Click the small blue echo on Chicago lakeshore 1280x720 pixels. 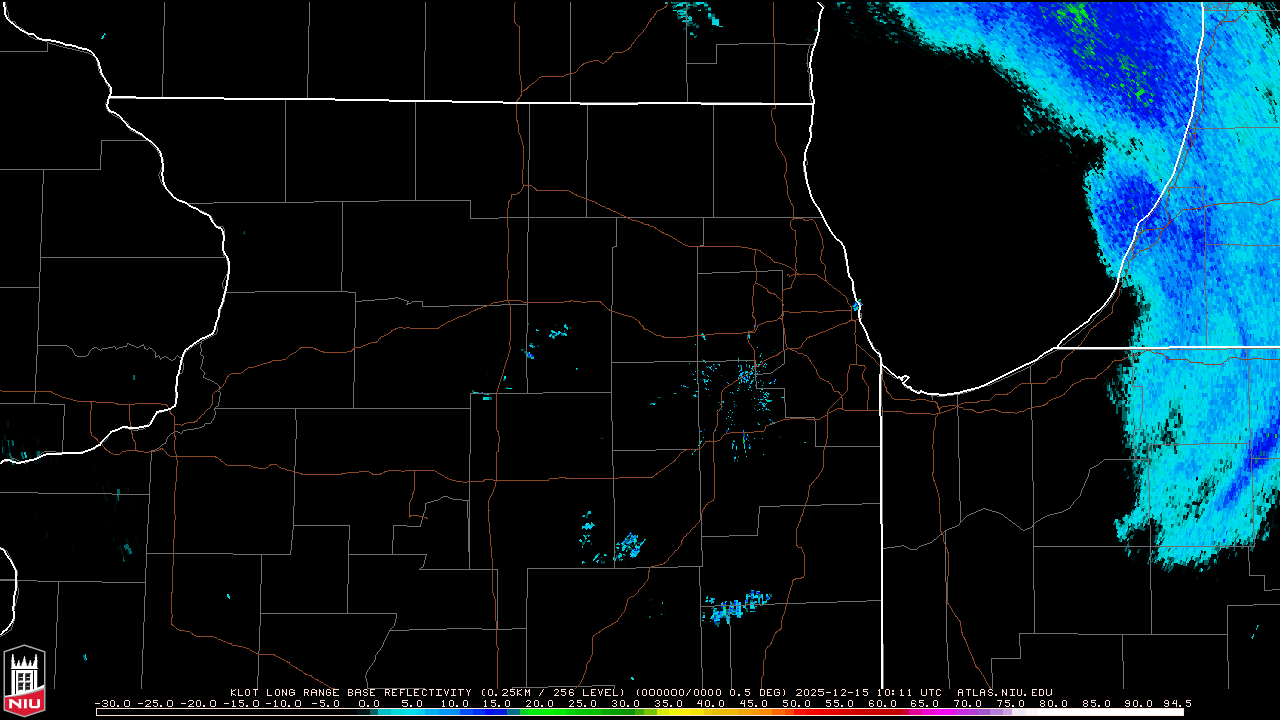pos(857,304)
